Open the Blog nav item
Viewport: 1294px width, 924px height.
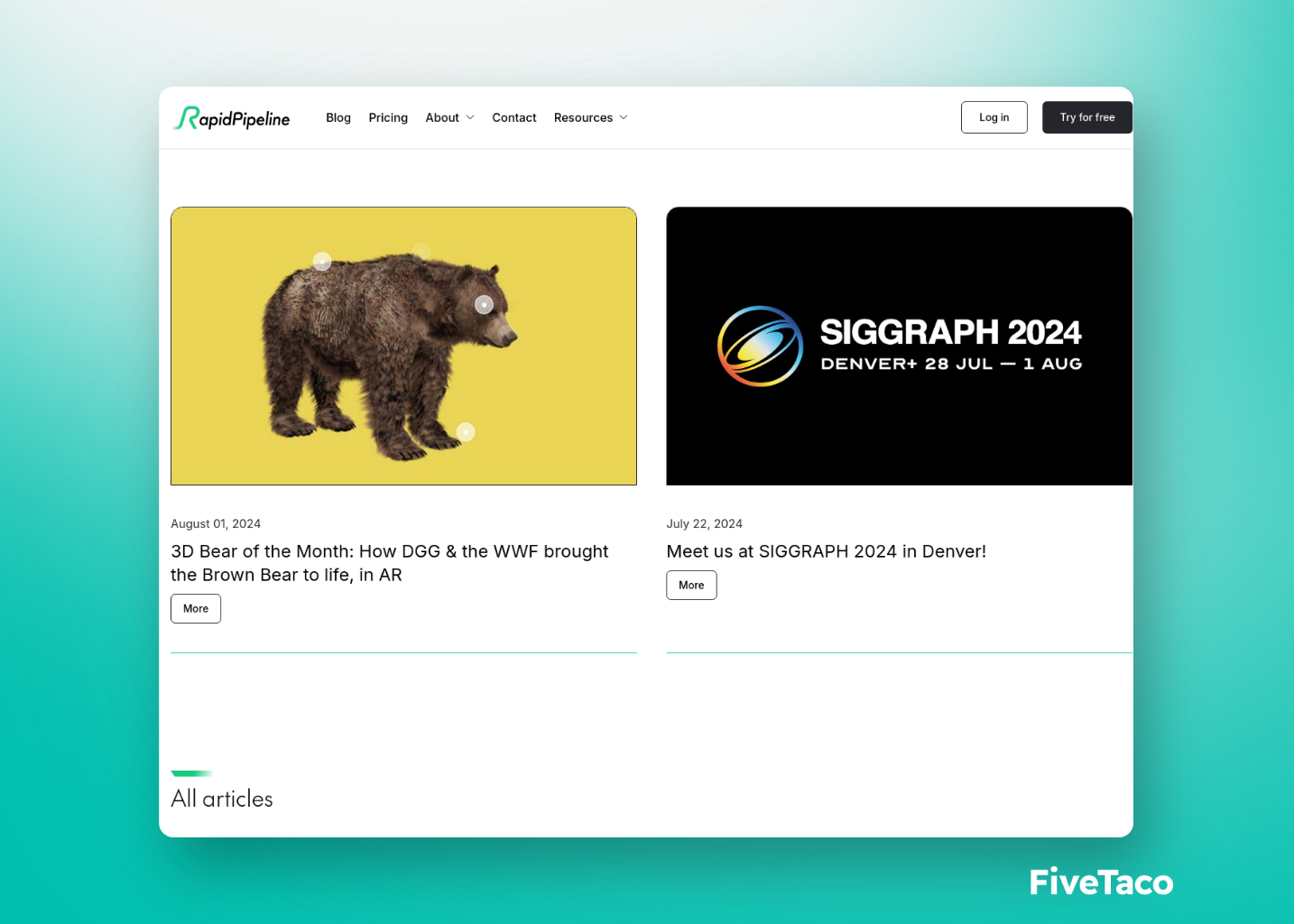pos(338,117)
